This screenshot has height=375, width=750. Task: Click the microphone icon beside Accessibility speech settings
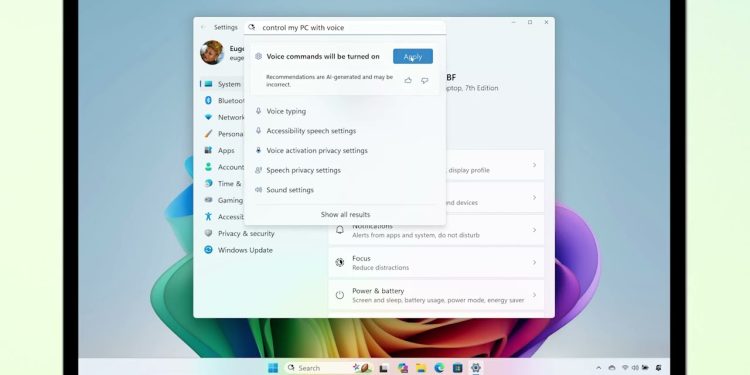point(258,131)
